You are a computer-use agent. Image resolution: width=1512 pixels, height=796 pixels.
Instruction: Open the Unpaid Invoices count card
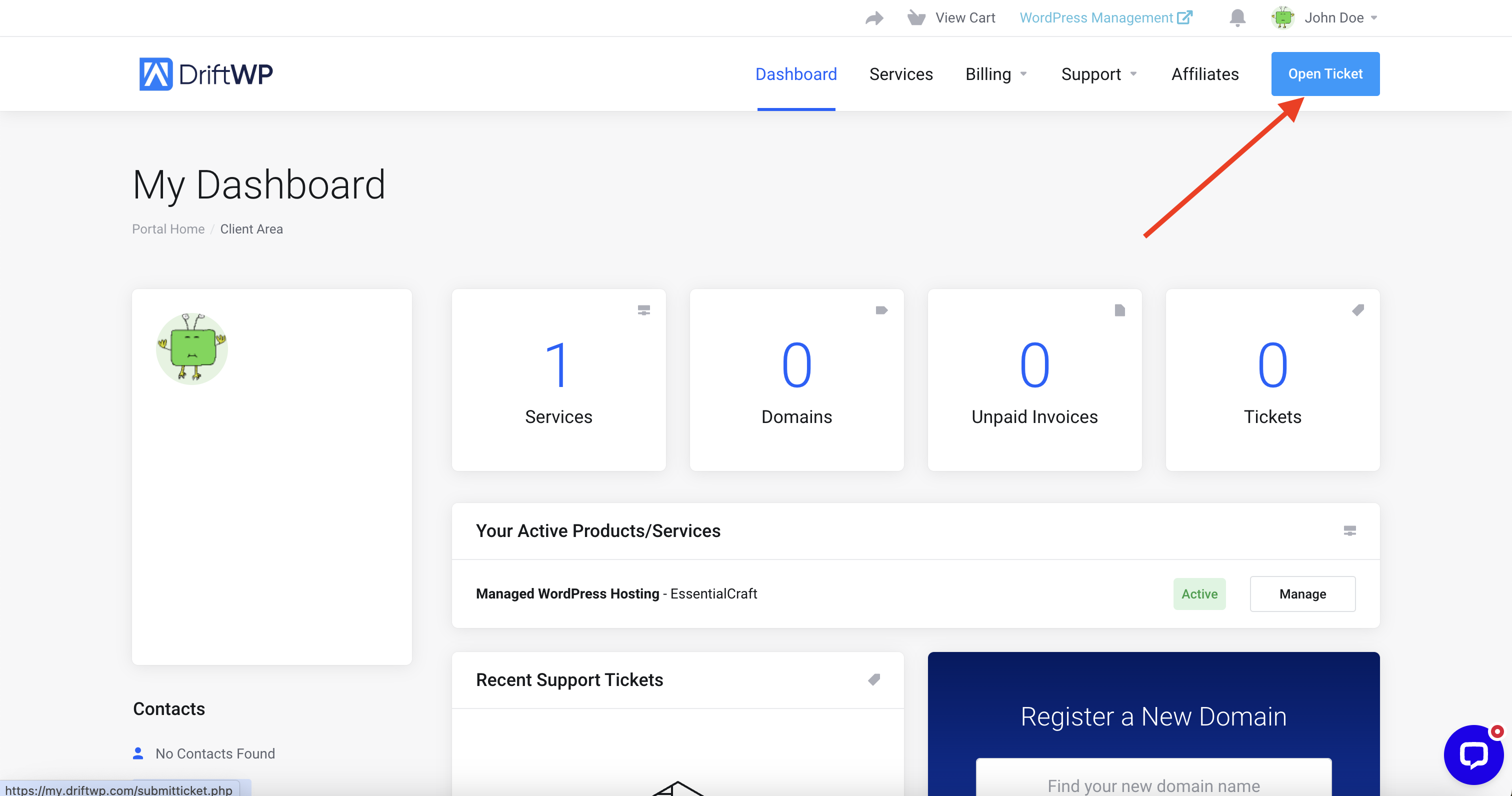click(x=1034, y=380)
